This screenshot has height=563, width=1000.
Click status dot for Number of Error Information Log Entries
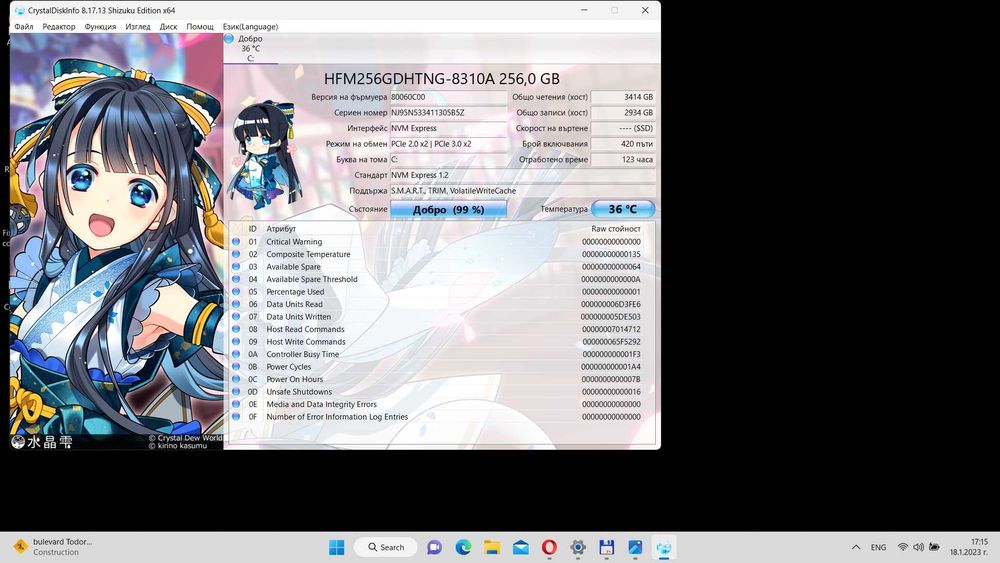tap(236, 416)
